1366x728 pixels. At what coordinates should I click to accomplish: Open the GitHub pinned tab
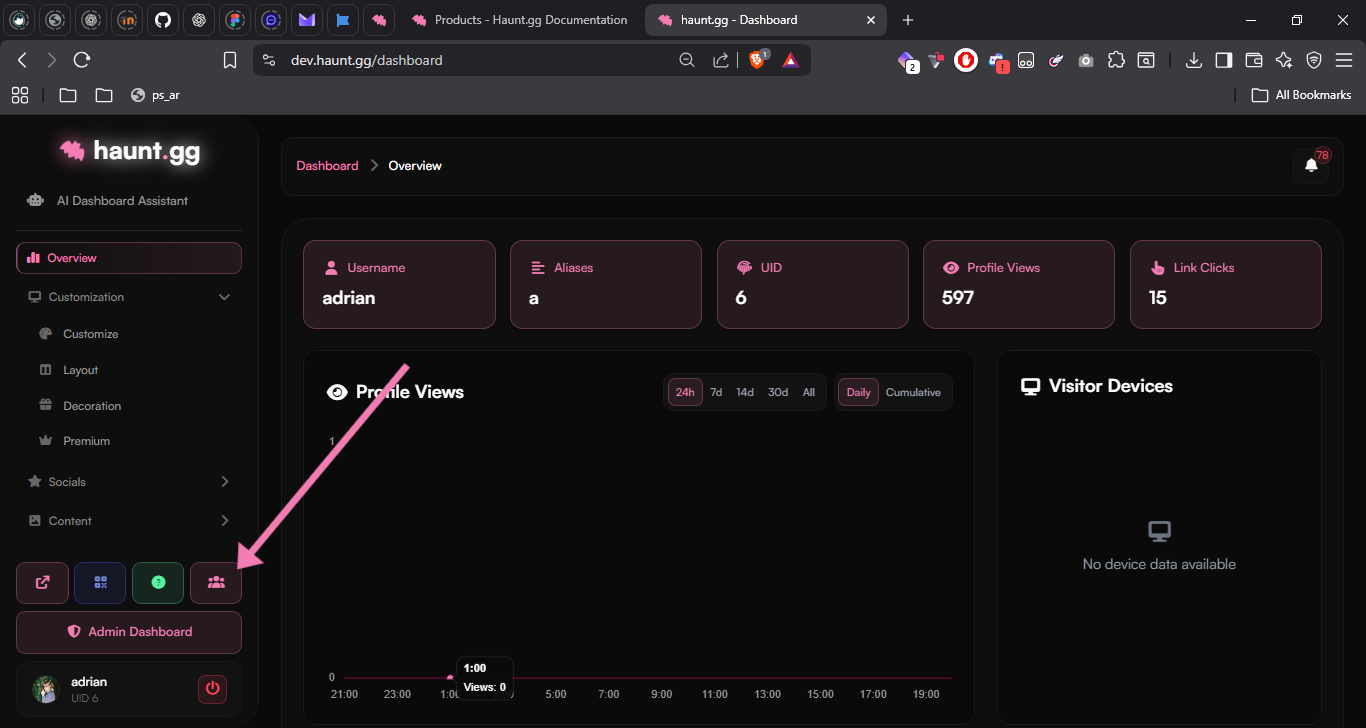click(163, 20)
